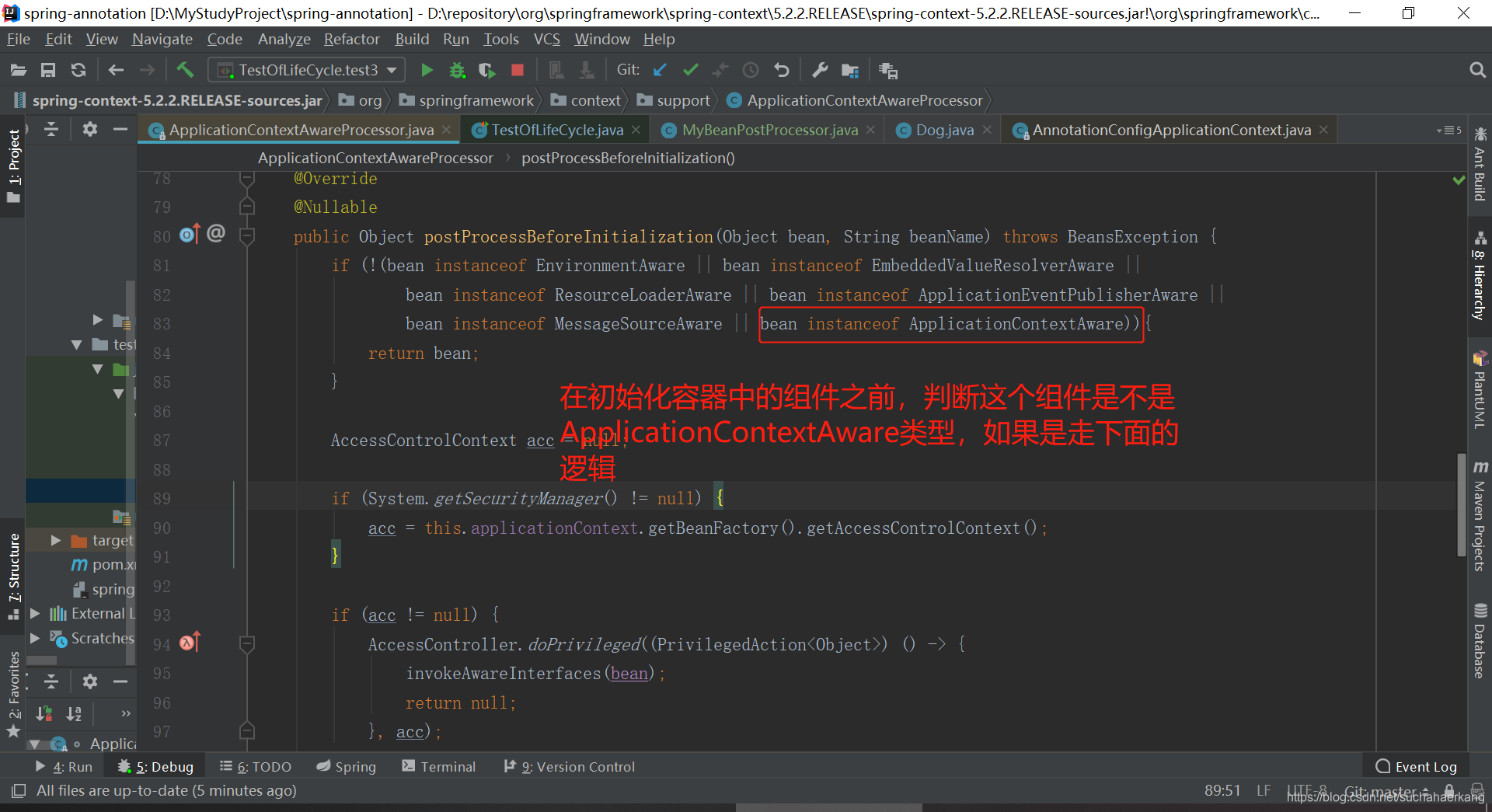
Task: Switch to TestOfLifeCycle.java tab
Action: coord(557,131)
